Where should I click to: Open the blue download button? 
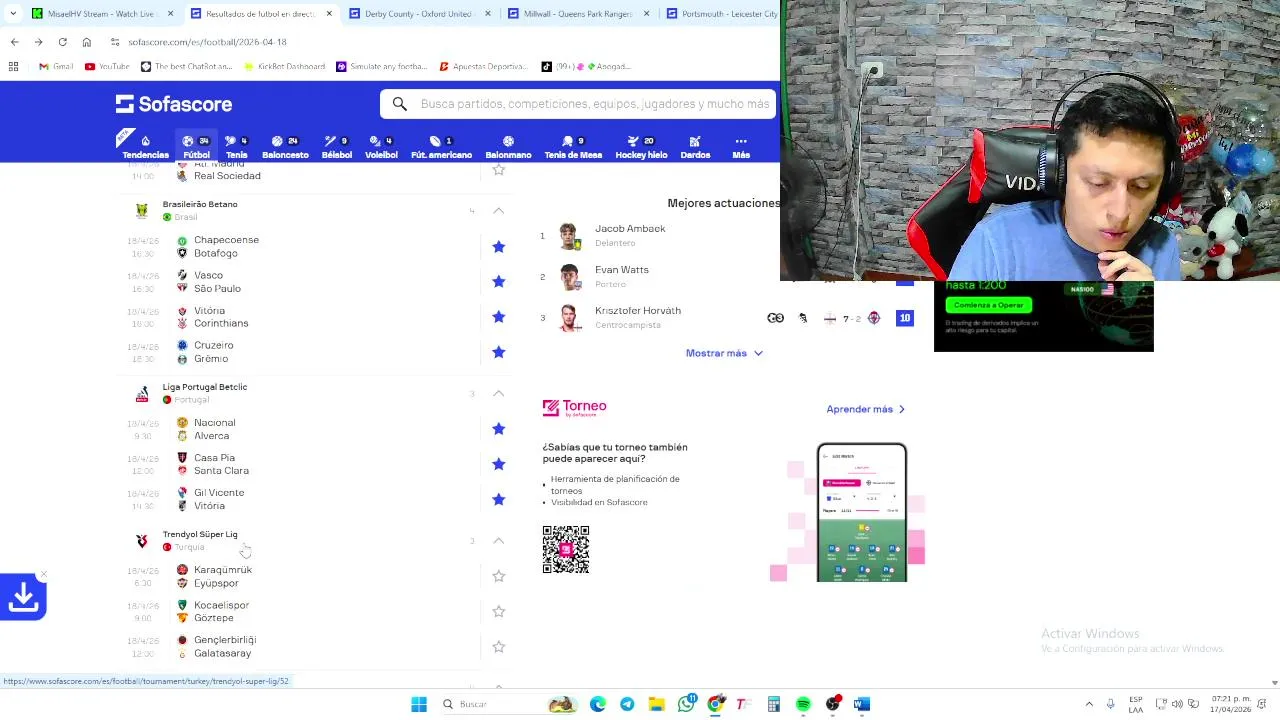pyautogui.click(x=23, y=597)
